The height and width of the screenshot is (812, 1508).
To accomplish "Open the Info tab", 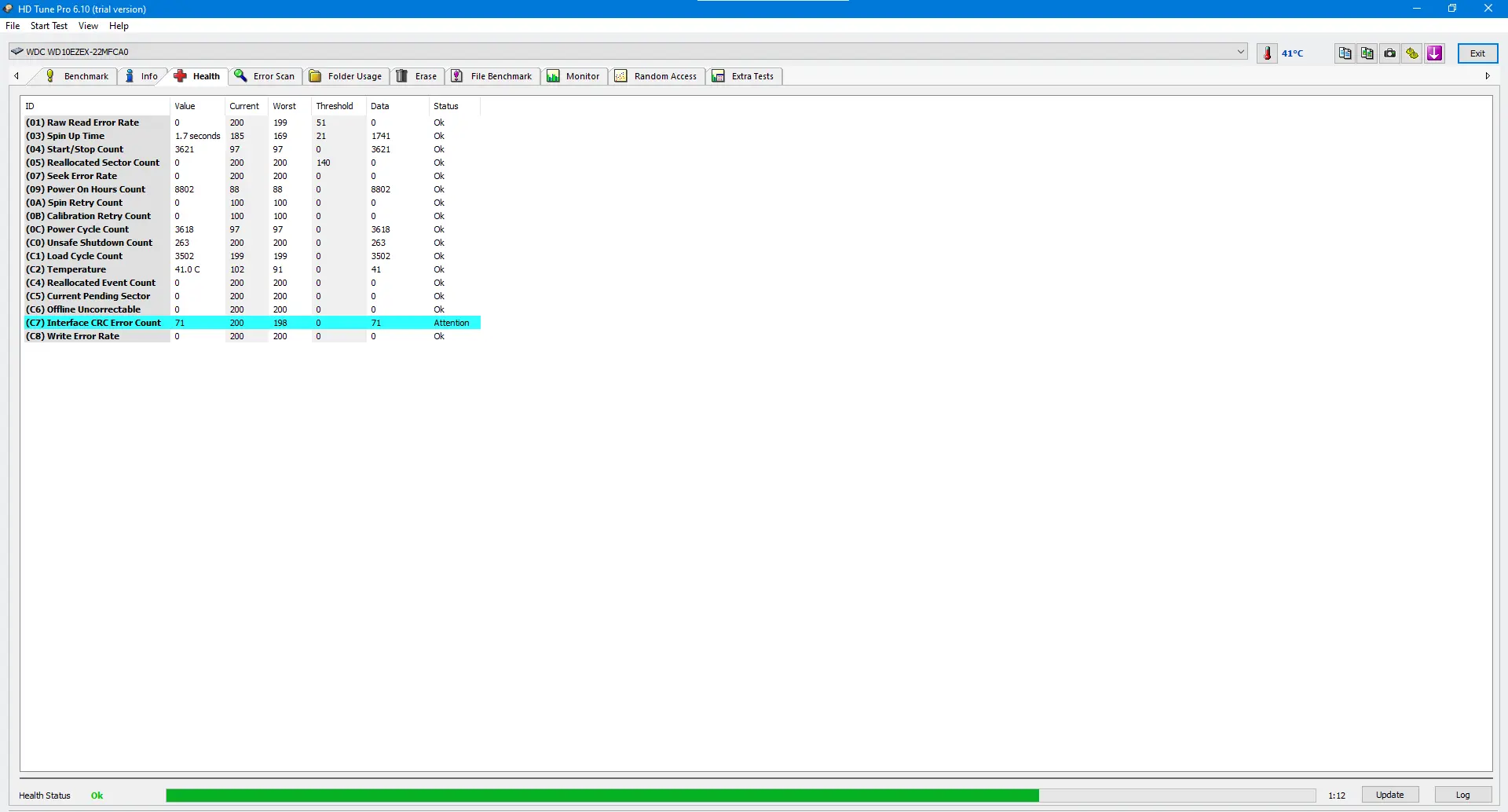I will click(141, 76).
